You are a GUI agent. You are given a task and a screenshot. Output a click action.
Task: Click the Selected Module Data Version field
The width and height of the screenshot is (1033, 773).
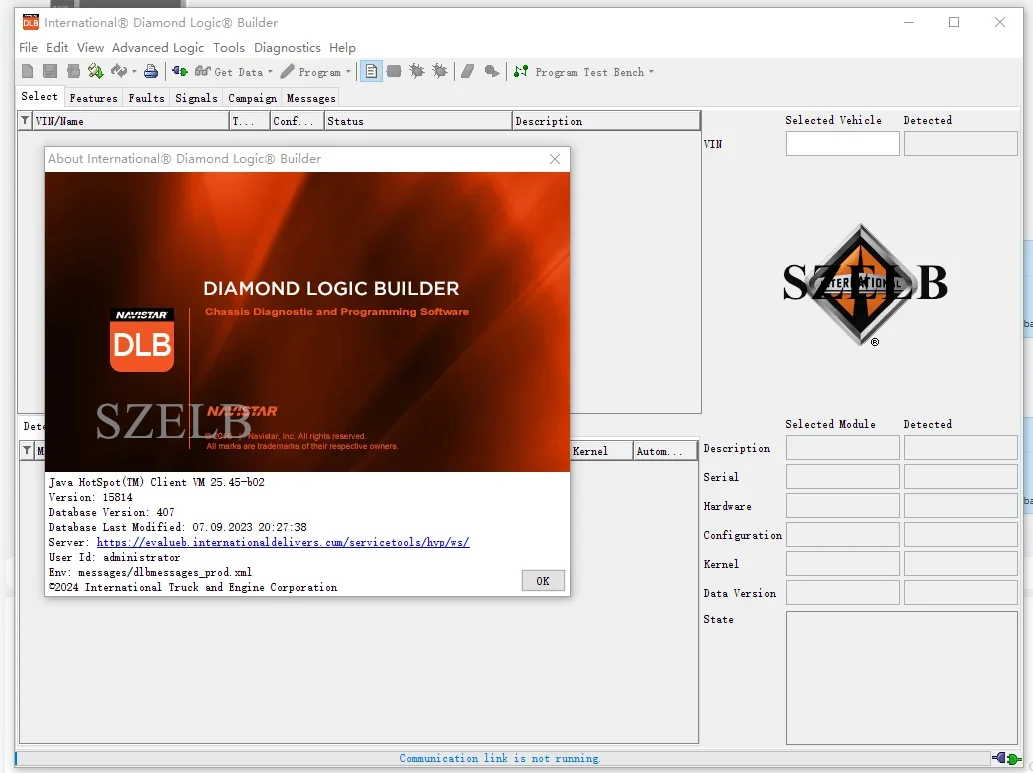point(842,592)
